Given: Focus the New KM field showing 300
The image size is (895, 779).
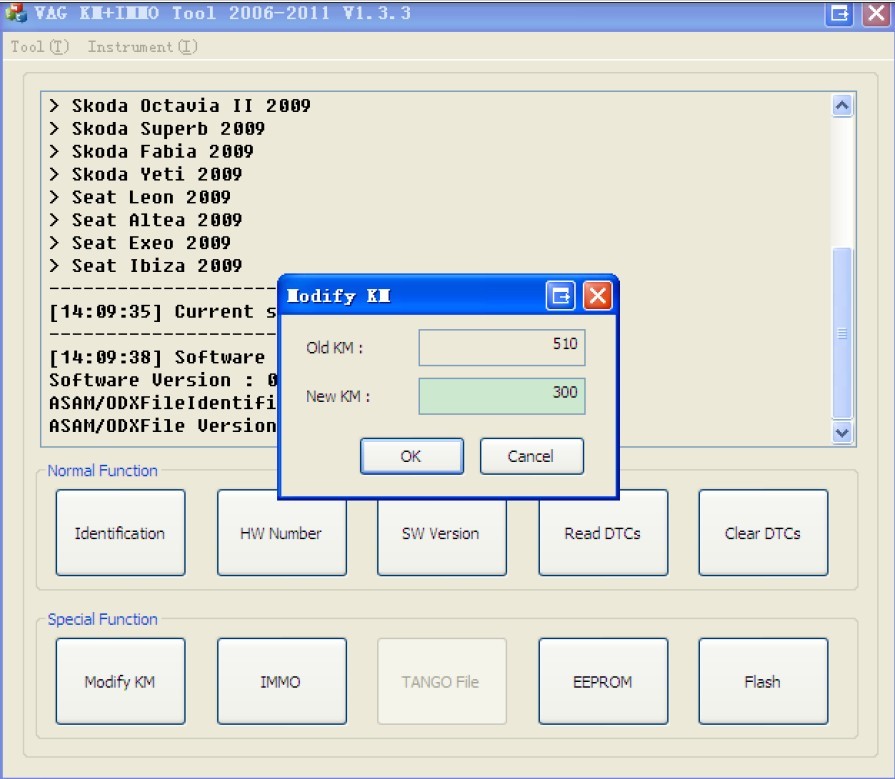Looking at the screenshot, I should 502,395.
